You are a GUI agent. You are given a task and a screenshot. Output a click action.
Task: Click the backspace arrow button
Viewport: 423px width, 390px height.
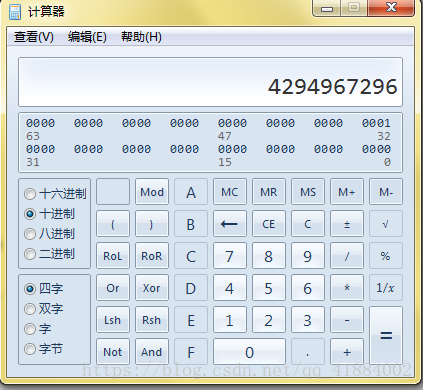pyautogui.click(x=230, y=224)
